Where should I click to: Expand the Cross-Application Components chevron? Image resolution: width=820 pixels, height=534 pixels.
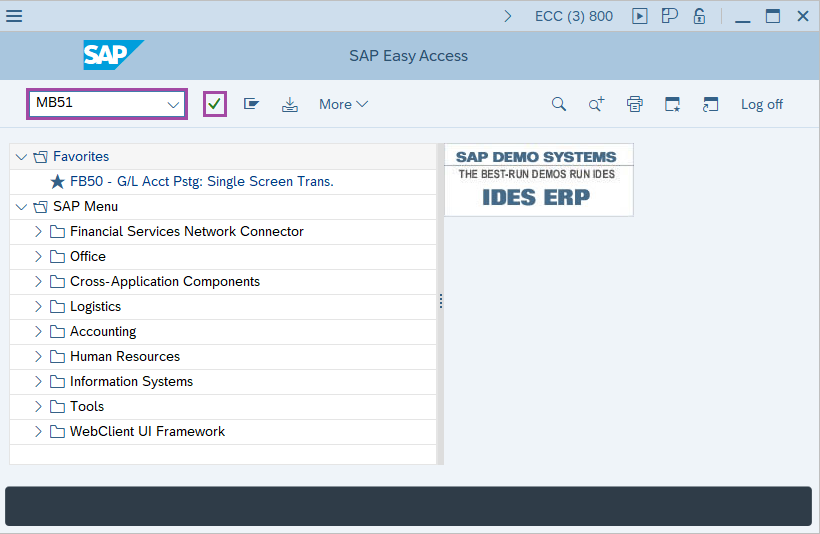coord(38,281)
